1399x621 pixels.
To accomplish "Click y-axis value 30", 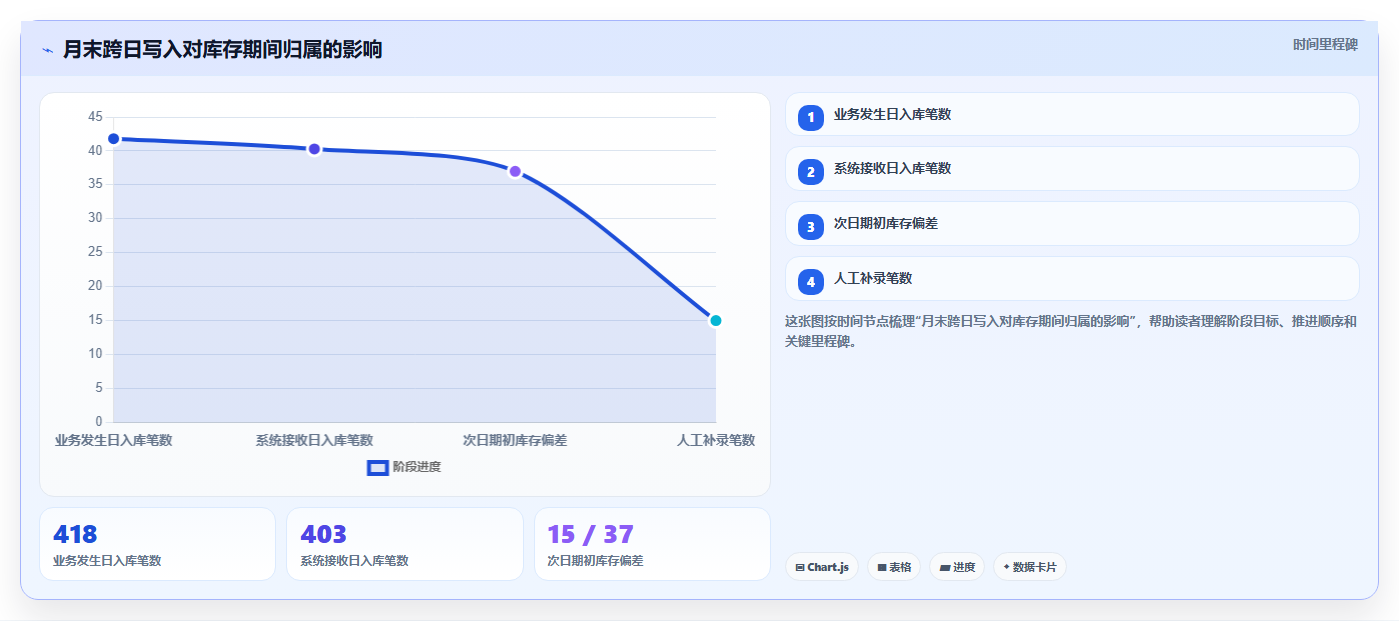I will pyautogui.click(x=95, y=218).
